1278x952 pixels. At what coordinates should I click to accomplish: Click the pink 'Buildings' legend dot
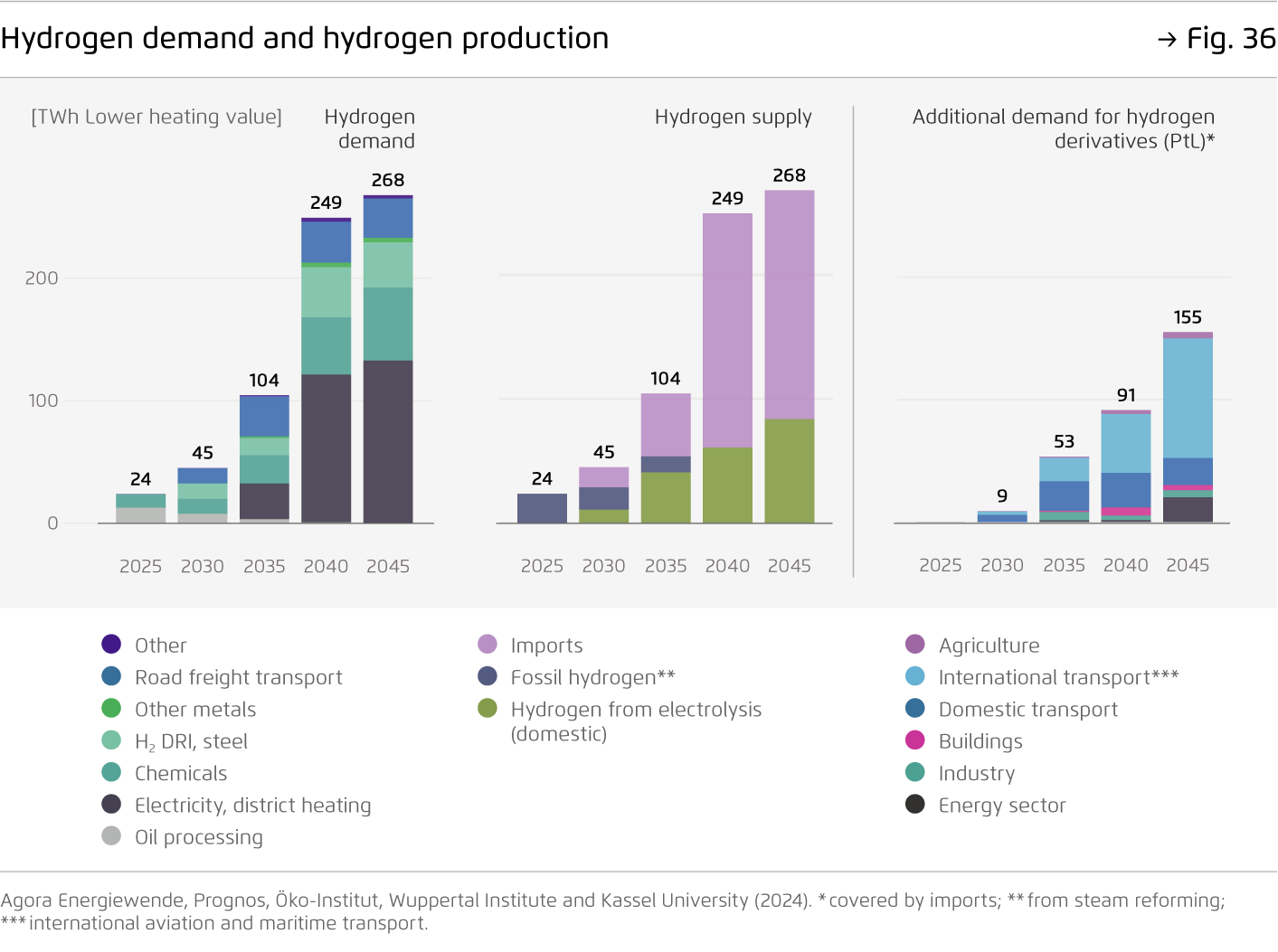[915, 740]
